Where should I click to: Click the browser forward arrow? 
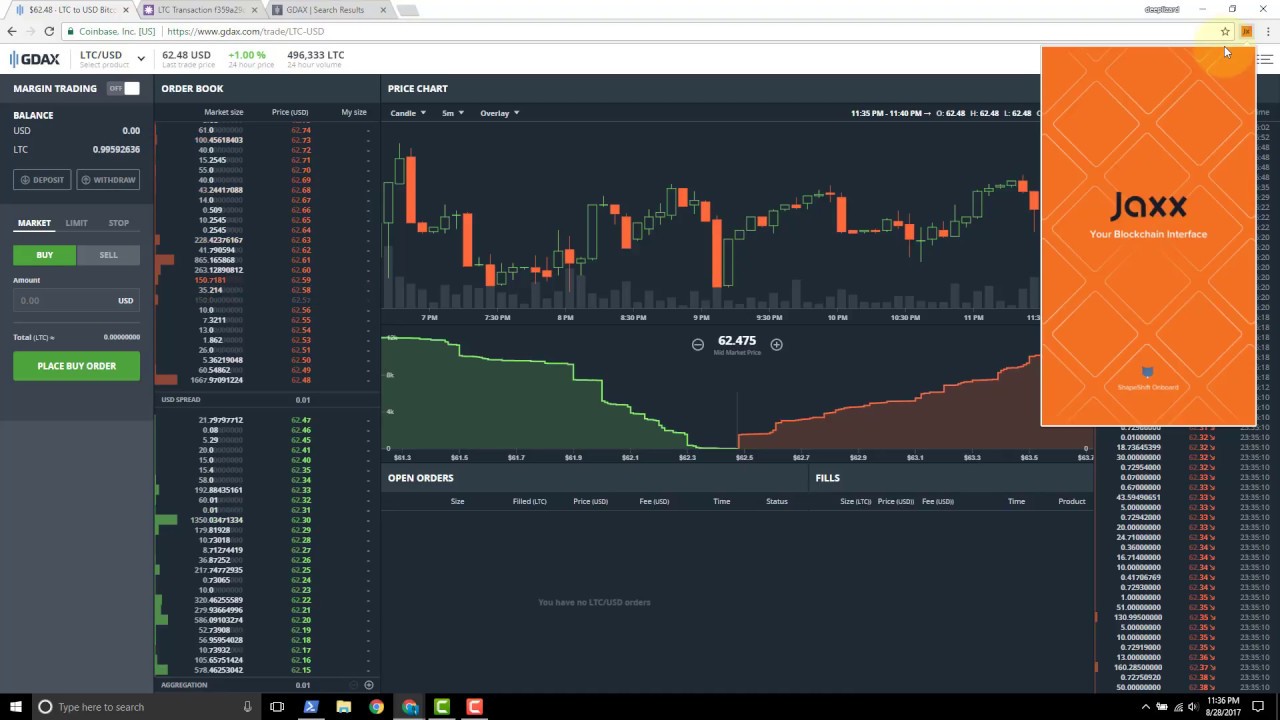tap(33, 31)
